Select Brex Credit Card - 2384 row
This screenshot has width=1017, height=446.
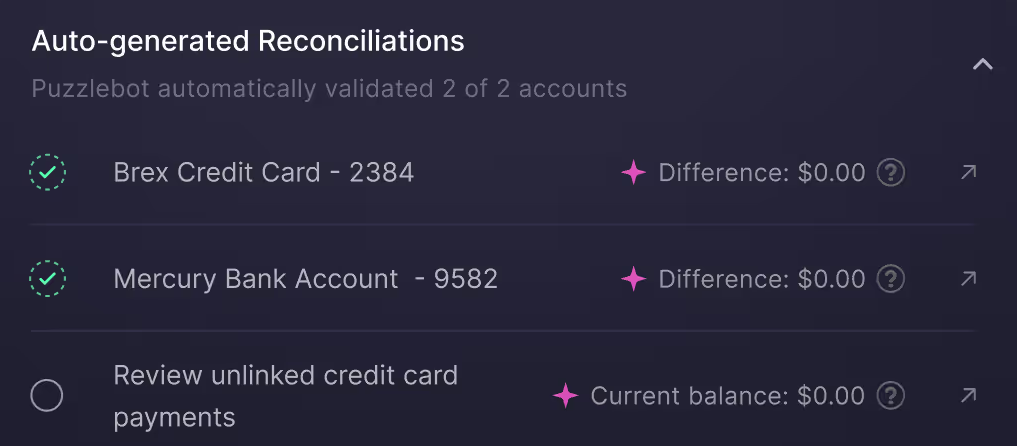point(264,173)
